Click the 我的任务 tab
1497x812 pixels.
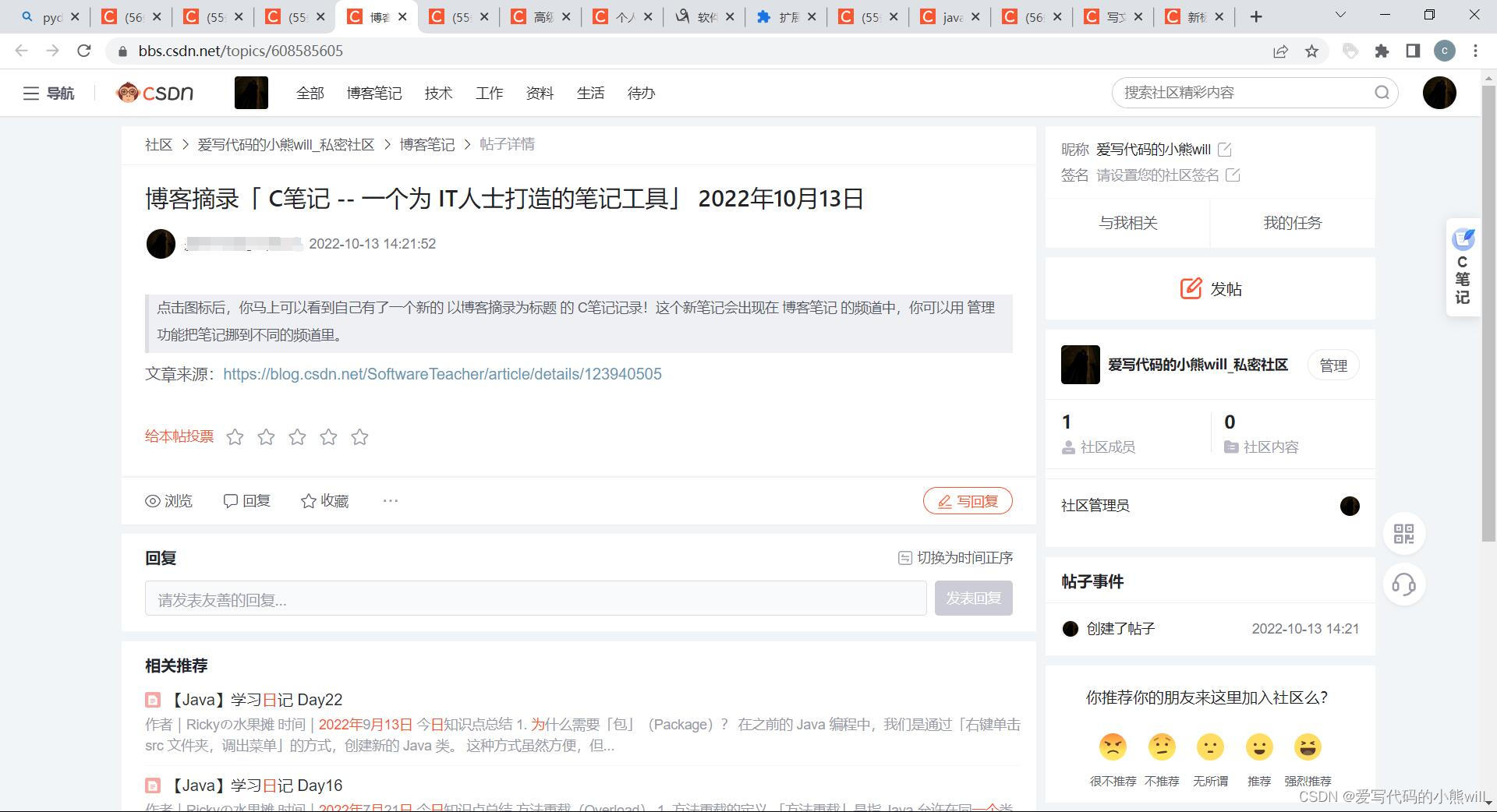click(x=1292, y=223)
